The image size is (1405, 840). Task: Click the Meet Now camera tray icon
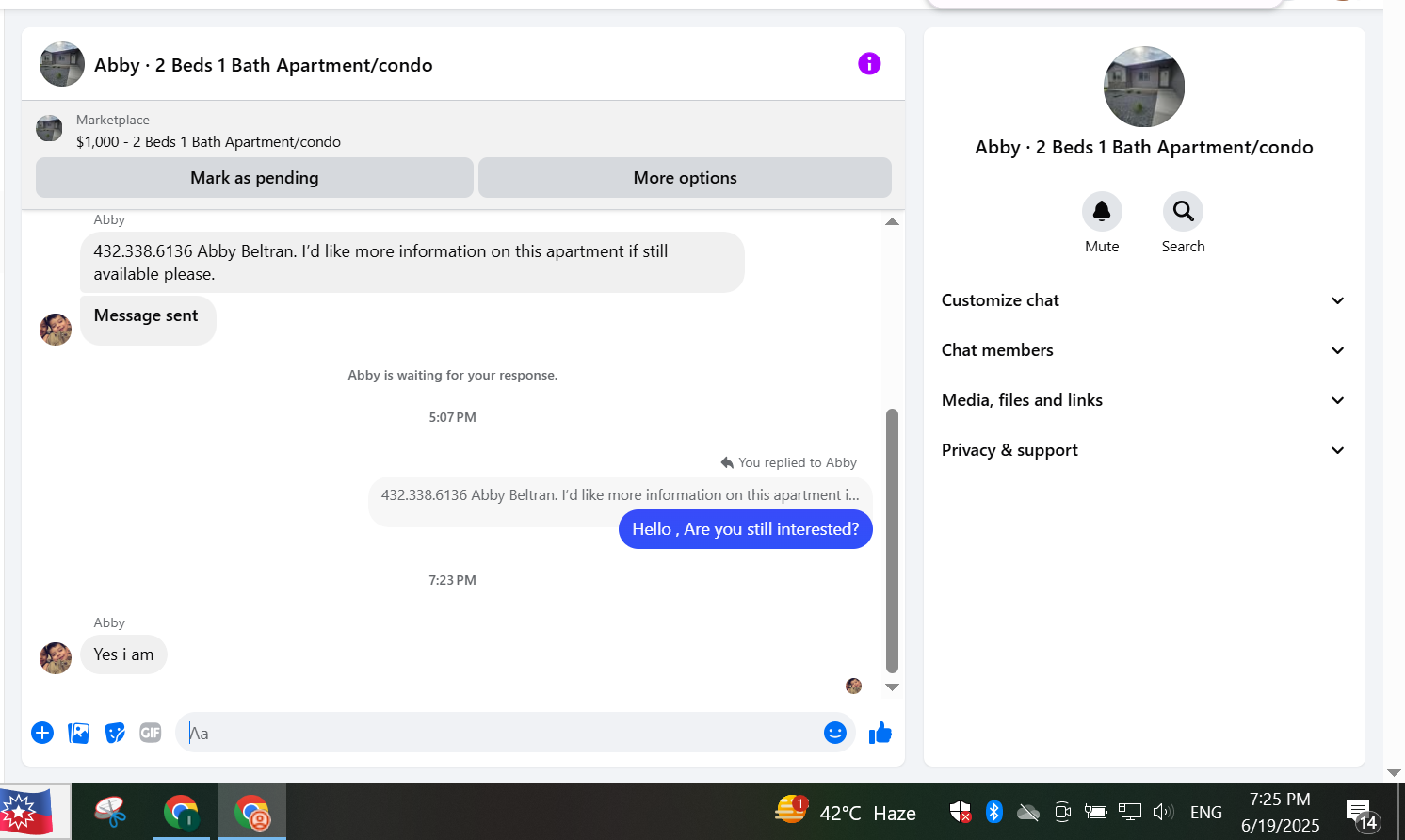pos(1062,812)
